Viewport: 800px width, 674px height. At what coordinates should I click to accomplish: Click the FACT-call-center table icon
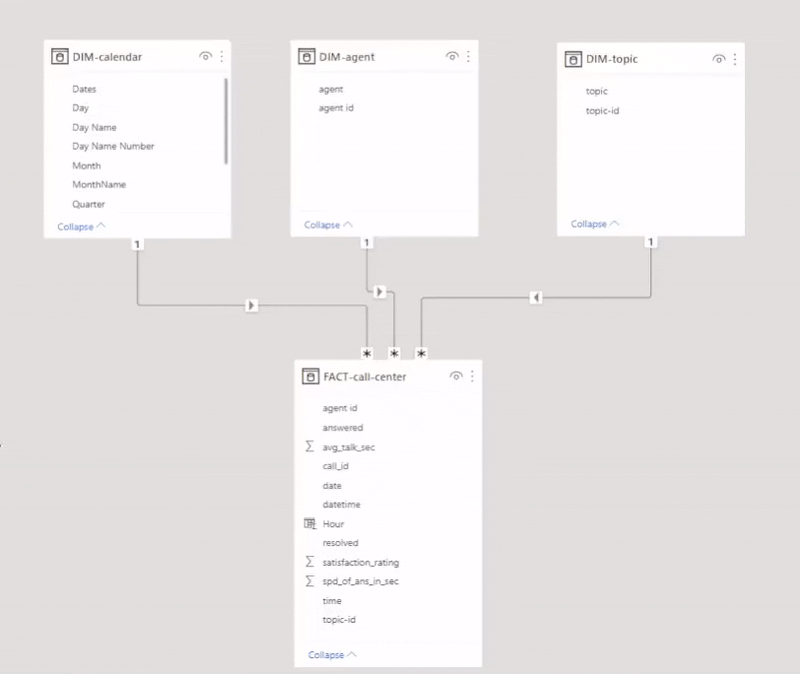pos(311,377)
